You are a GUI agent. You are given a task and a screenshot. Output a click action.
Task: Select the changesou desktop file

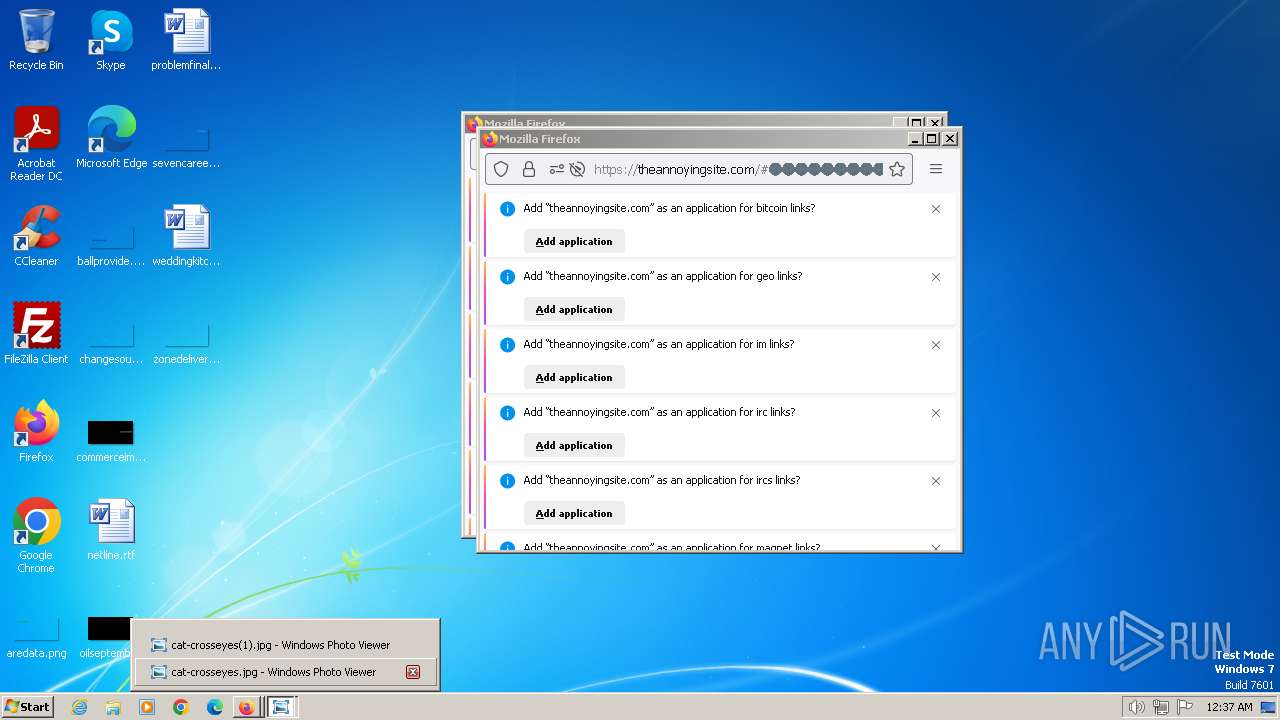pos(111,342)
